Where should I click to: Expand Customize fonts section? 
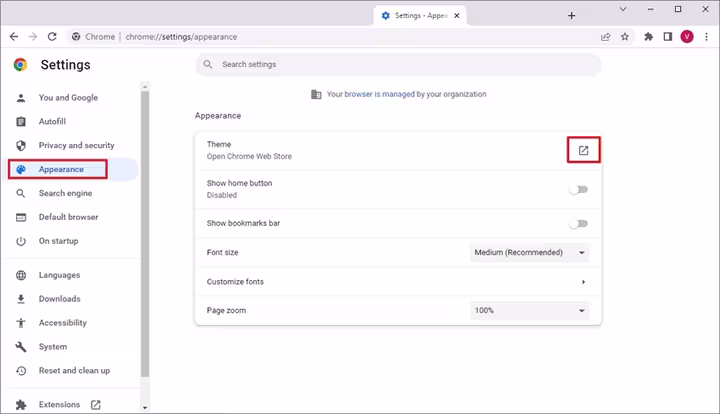(x=583, y=282)
